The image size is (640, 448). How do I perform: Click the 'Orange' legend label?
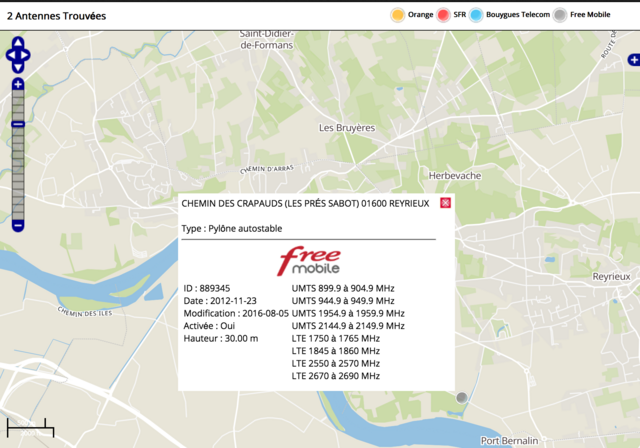click(420, 15)
